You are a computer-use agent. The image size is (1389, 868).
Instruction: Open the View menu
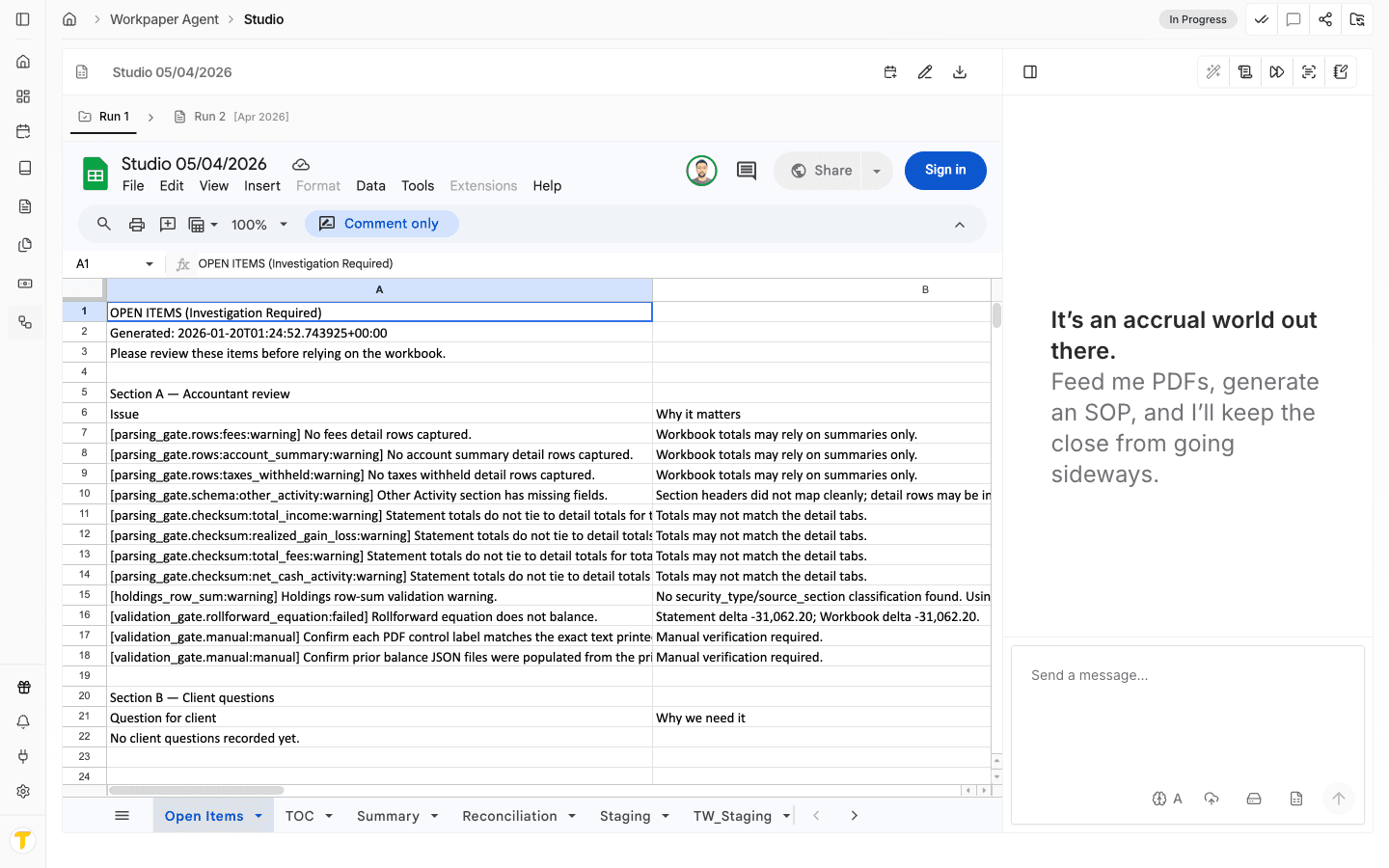click(214, 186)
